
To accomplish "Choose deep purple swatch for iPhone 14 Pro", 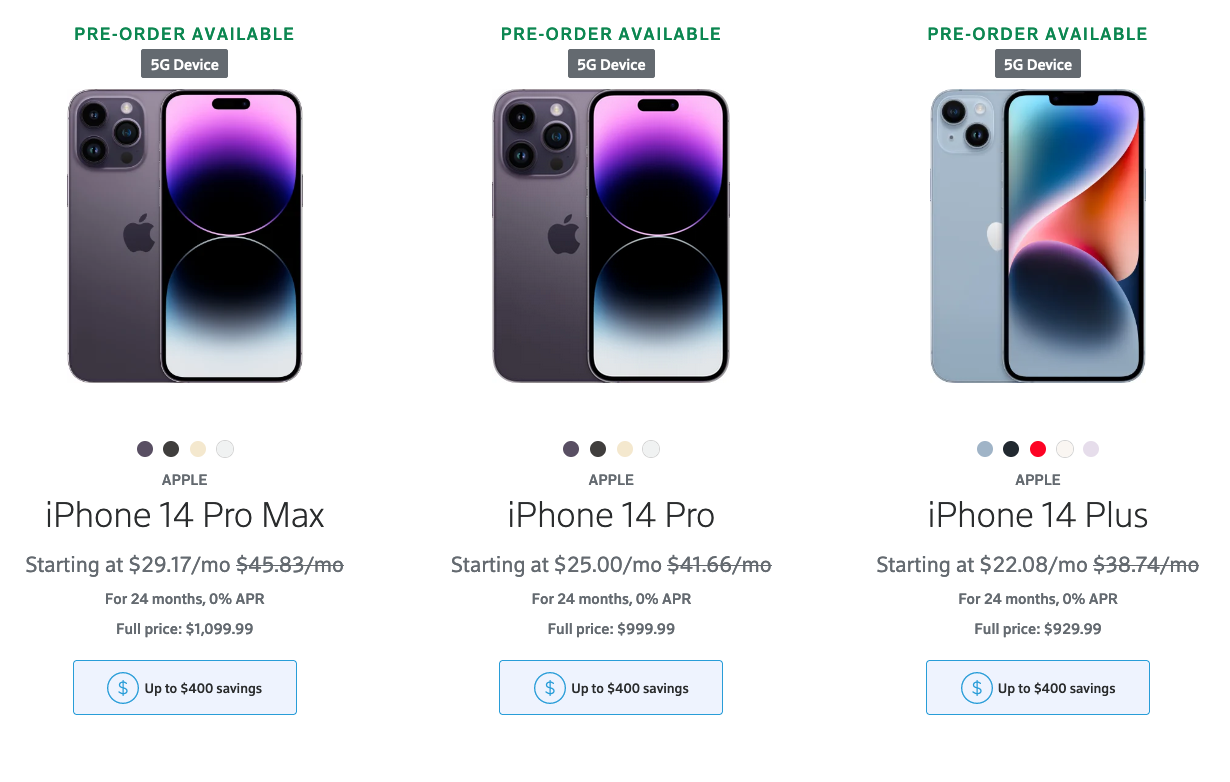I will tap(571, 449).
